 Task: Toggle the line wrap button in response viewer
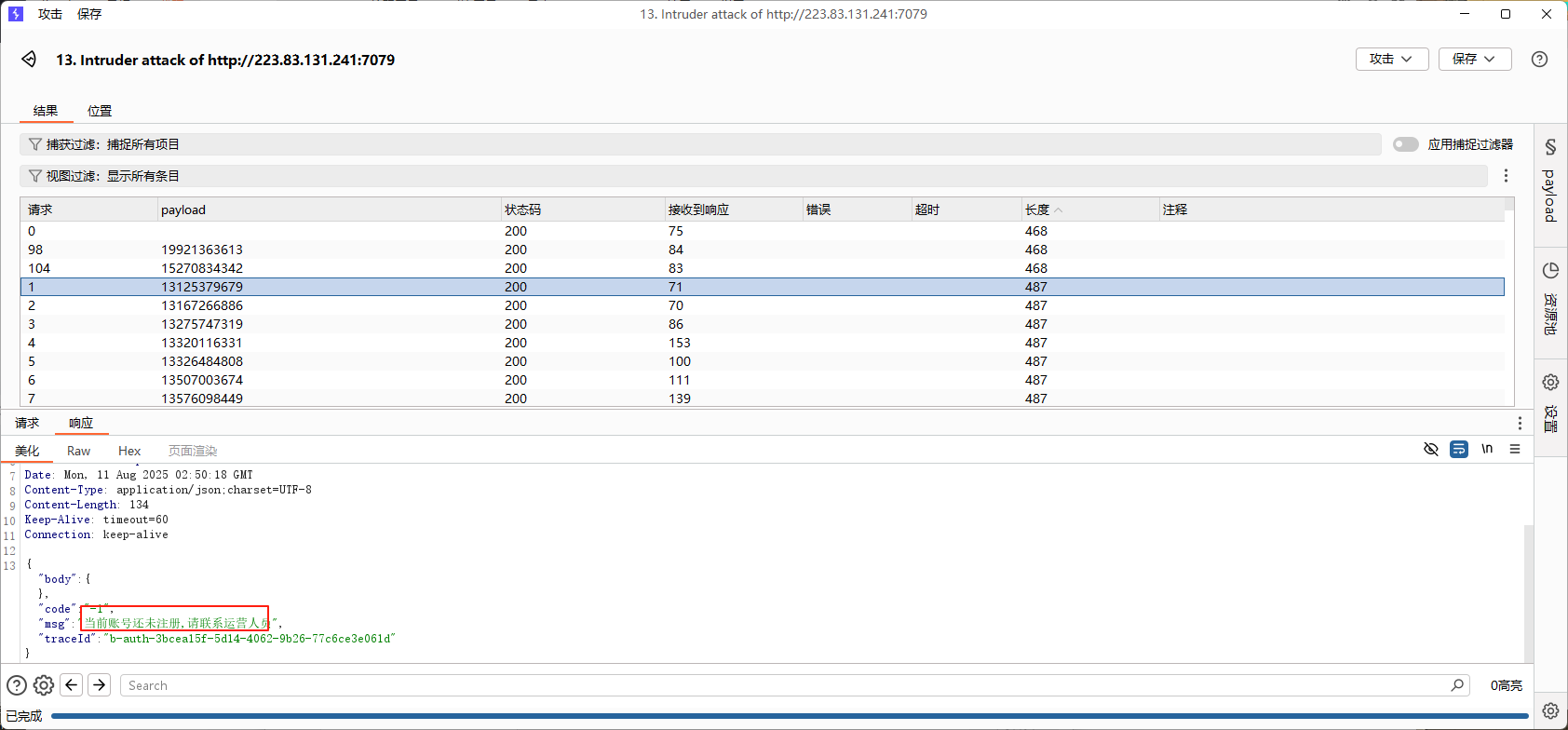coord(1459,450)
